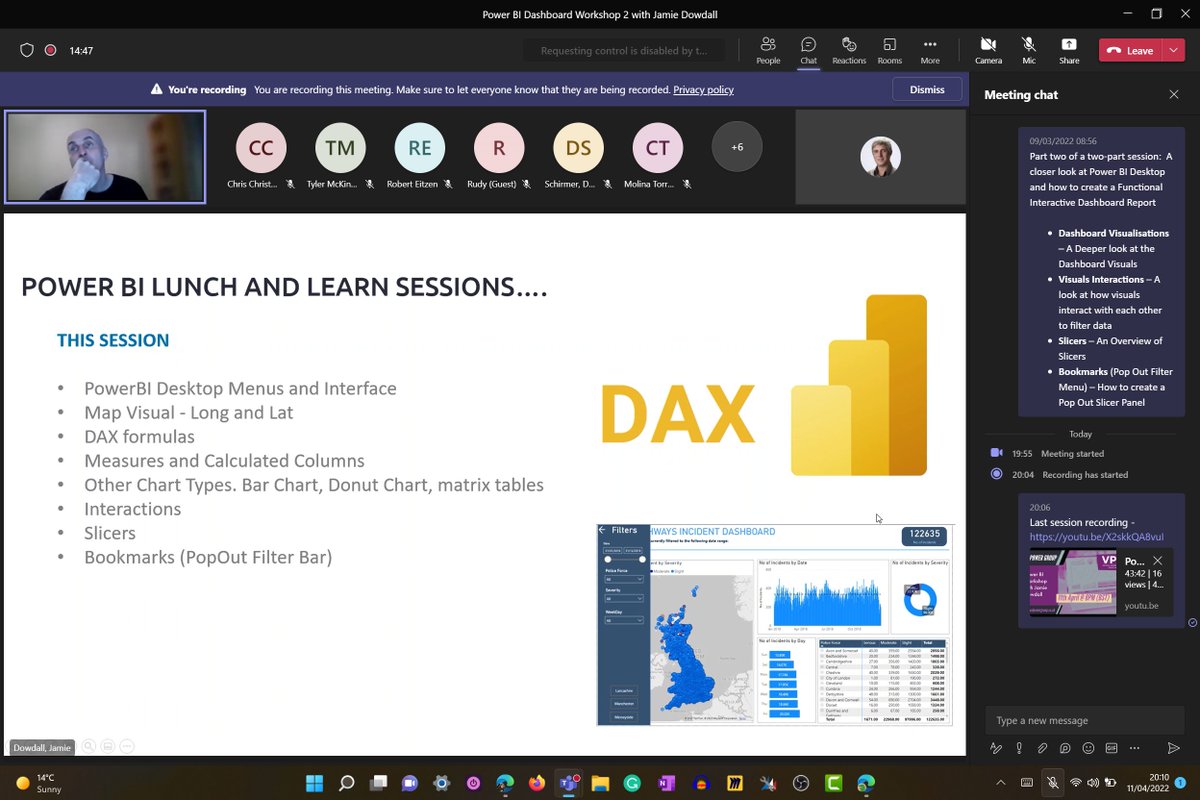Open the Rooms option
Image resolution: width=1200 pixels, height=800 pixels.
(x=889, y=50)
